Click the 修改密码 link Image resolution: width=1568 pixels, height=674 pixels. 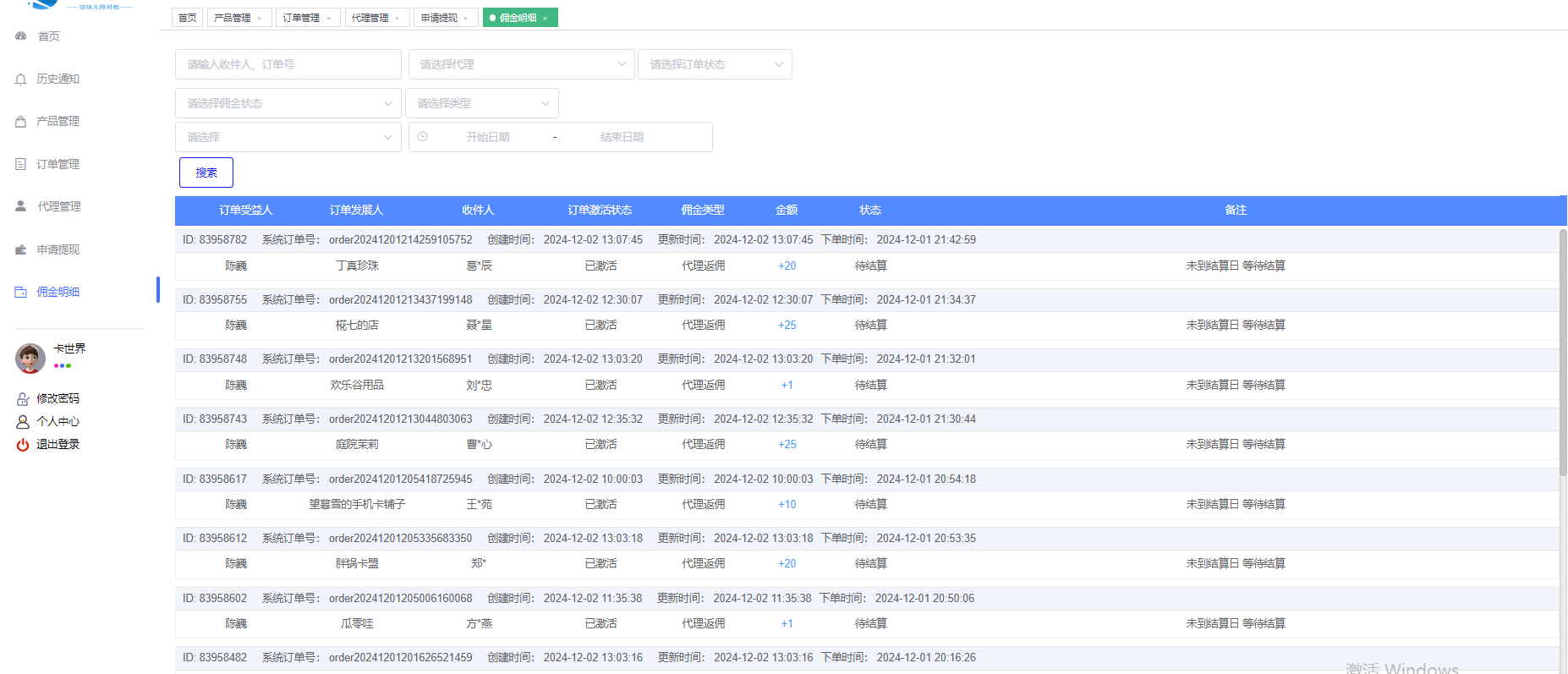pyautogui.click(x=58, y=398)
